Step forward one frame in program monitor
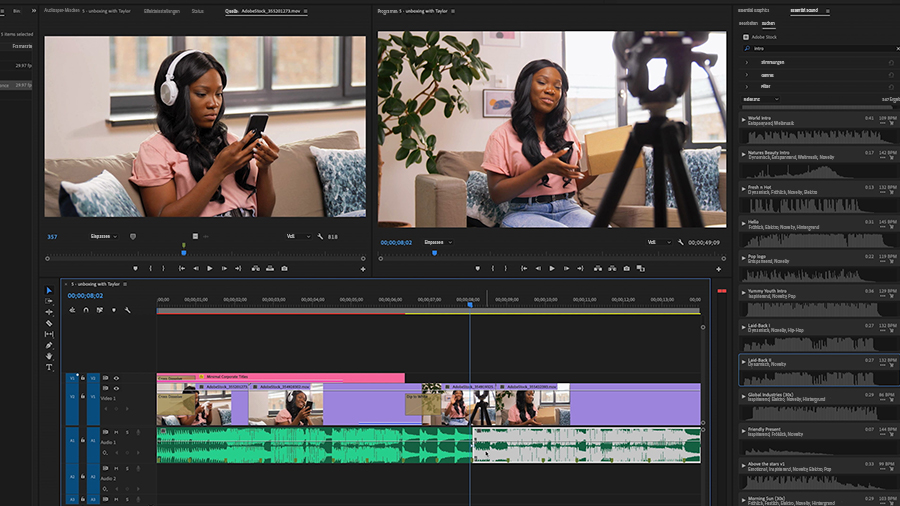 566,268
